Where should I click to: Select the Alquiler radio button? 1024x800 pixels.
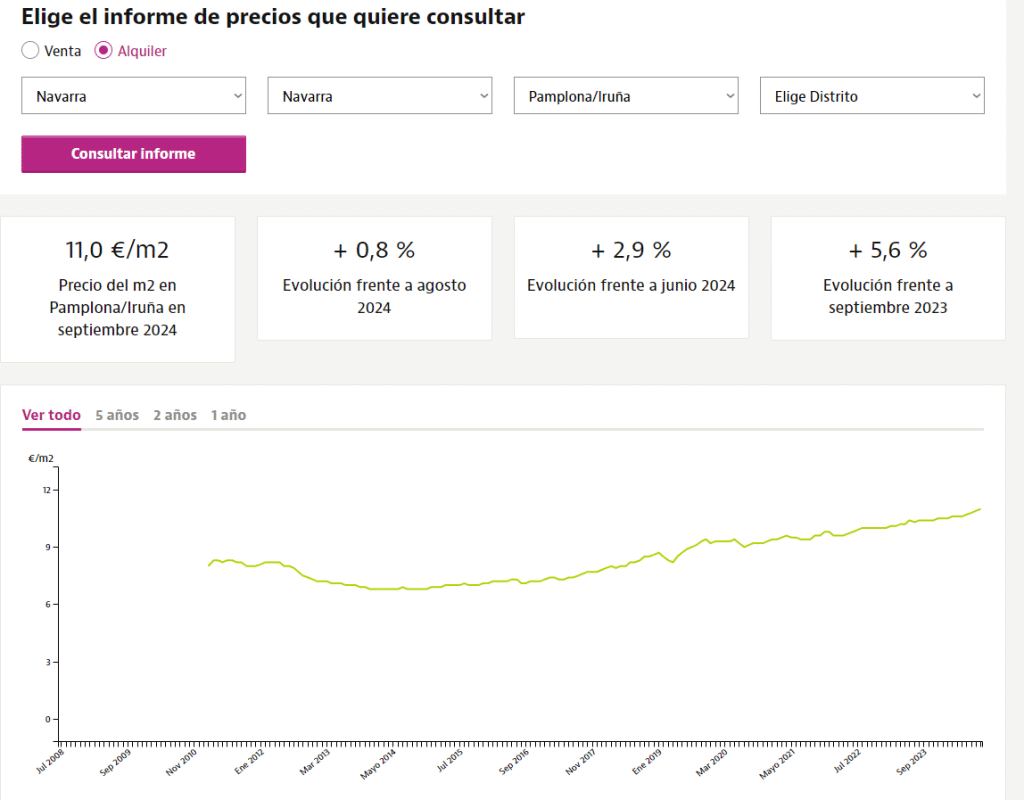click(103, 50)
